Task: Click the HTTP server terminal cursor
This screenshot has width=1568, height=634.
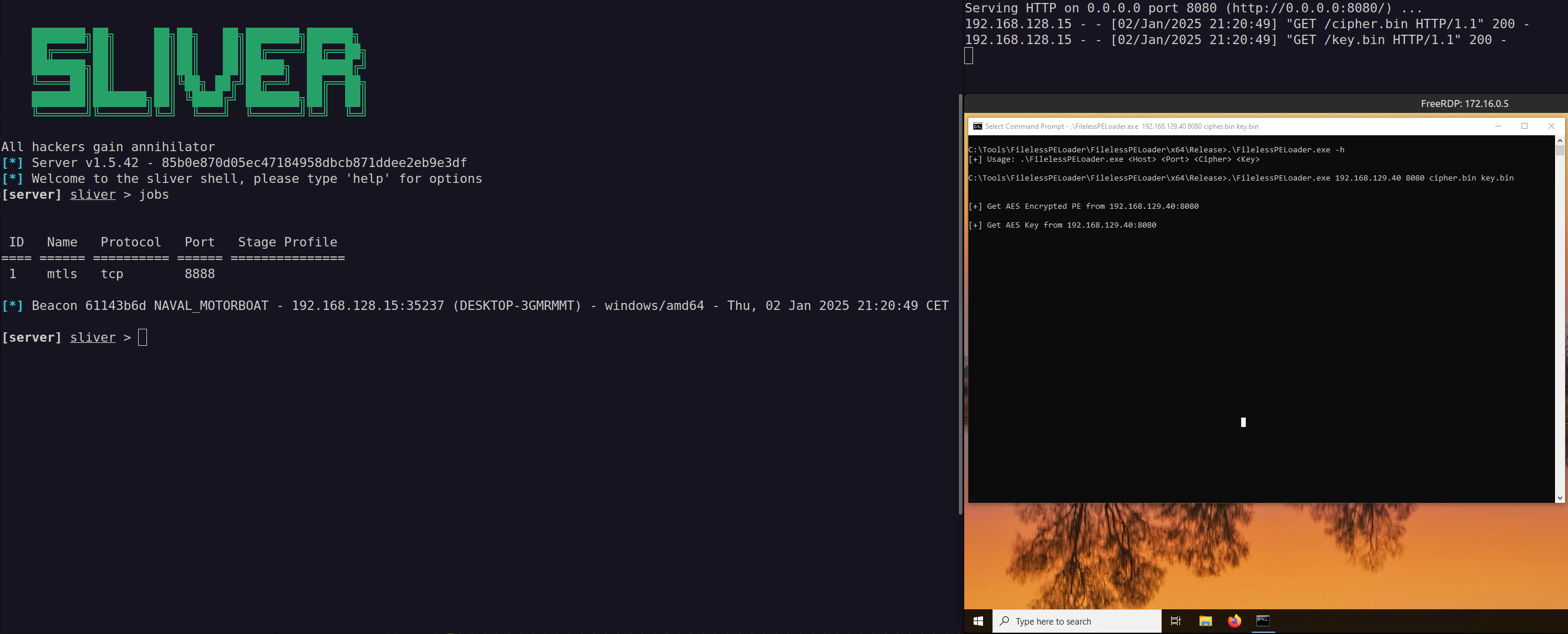Action: pos(969,56)
